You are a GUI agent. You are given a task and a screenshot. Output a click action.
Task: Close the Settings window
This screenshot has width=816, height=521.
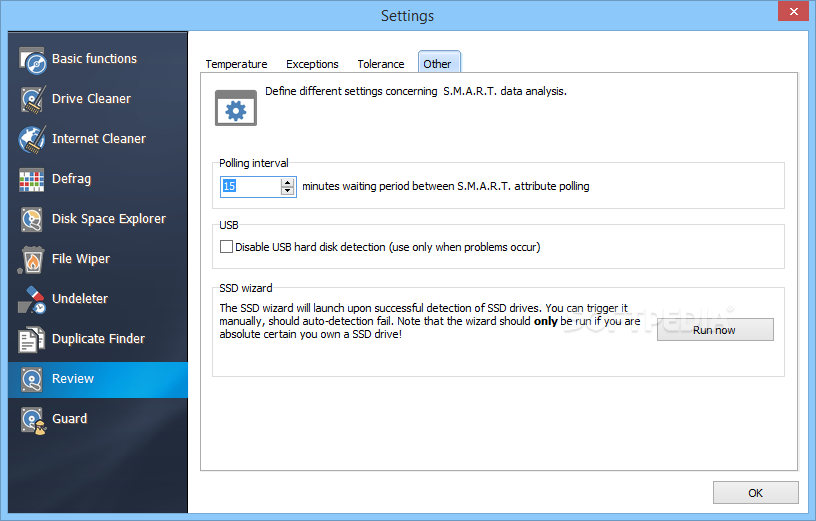pos(790,11)
